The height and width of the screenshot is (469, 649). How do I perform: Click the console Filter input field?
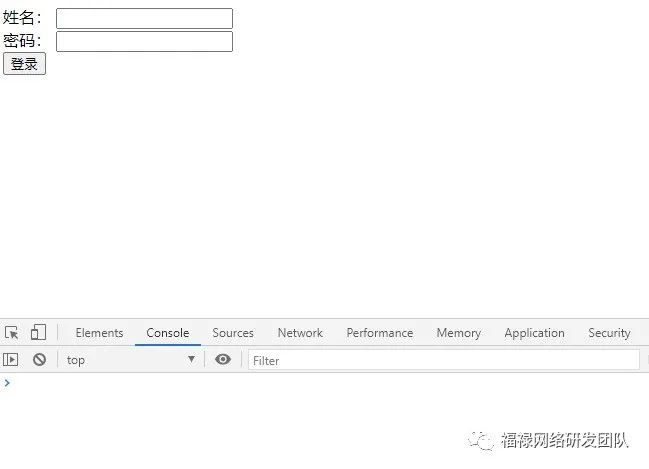[x=444, y=360]
